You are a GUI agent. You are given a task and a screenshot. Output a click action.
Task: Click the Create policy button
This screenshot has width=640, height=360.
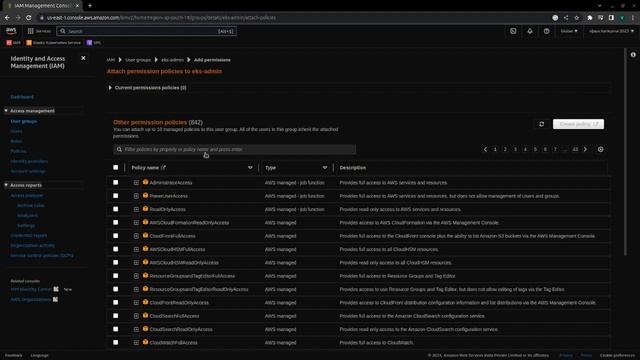pyautogui.click(x=578, y=124)
